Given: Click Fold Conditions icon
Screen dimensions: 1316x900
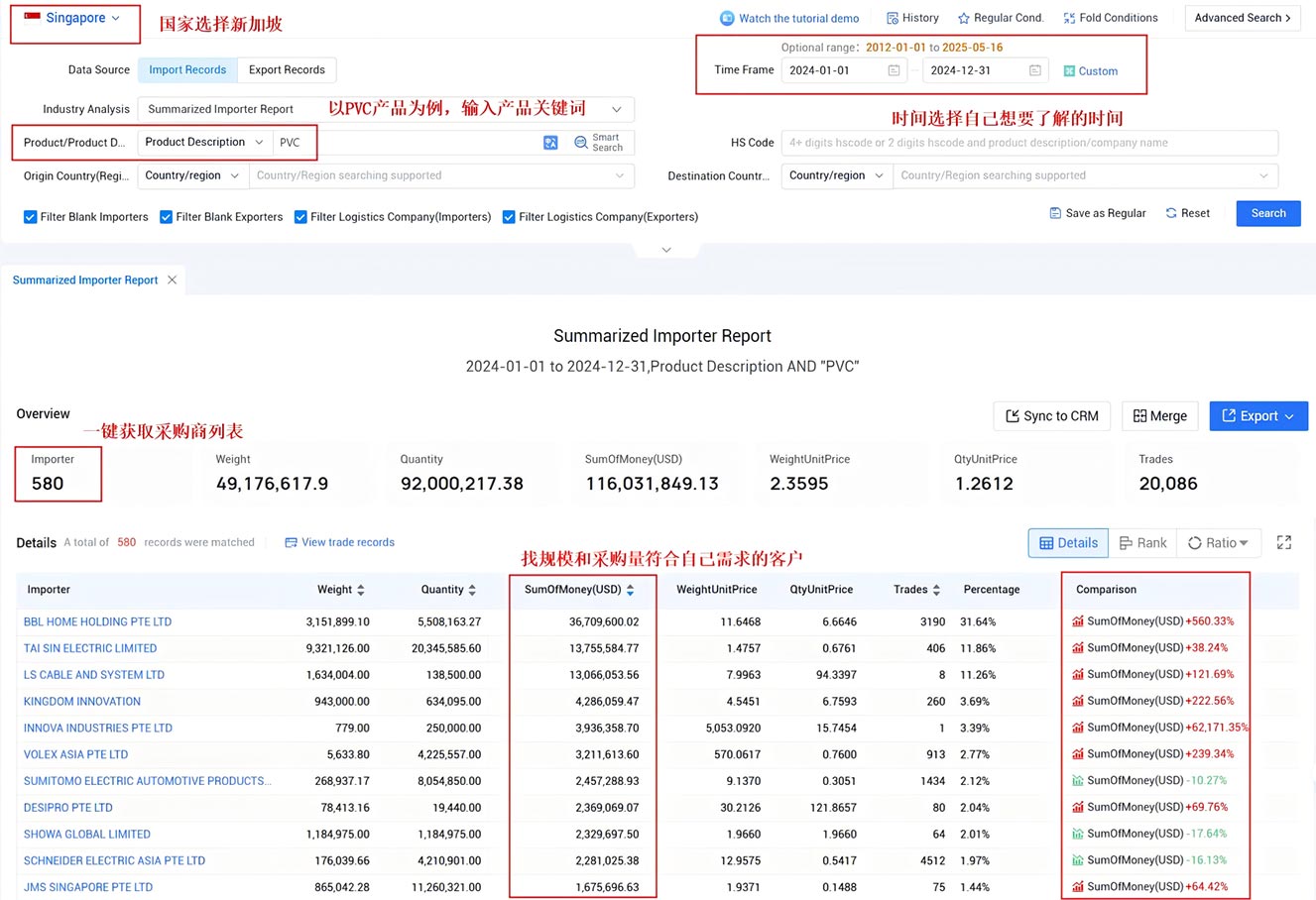Looking at the screenshot, I should coord(1069,18).
